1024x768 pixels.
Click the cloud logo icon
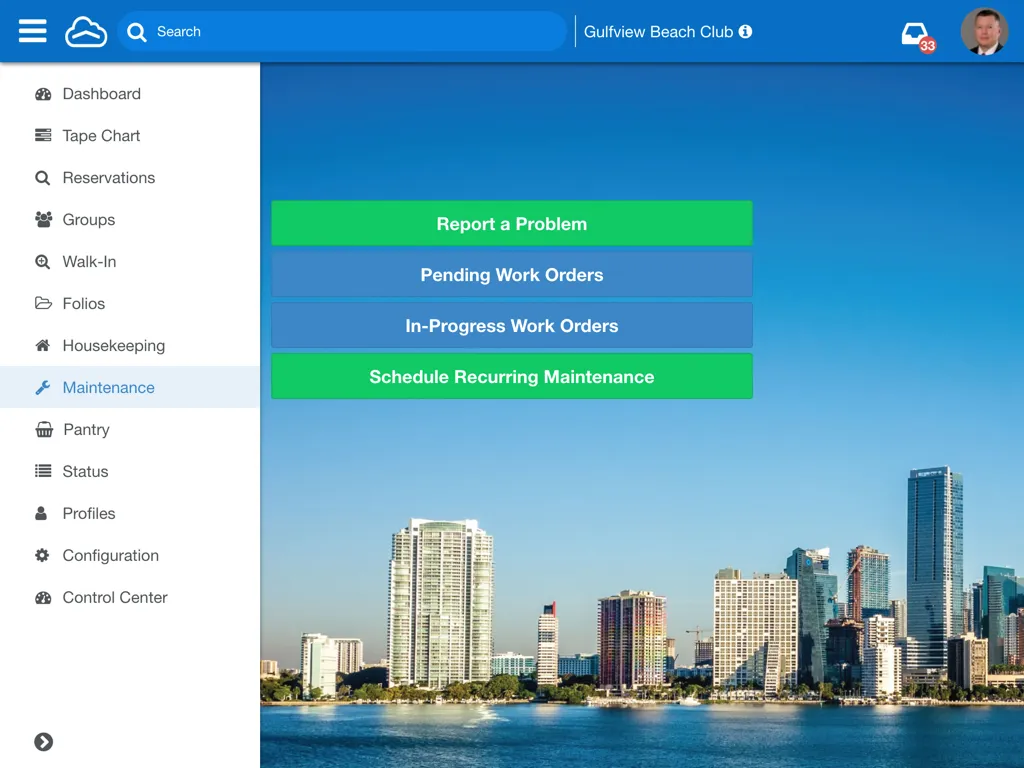(86, 31)
